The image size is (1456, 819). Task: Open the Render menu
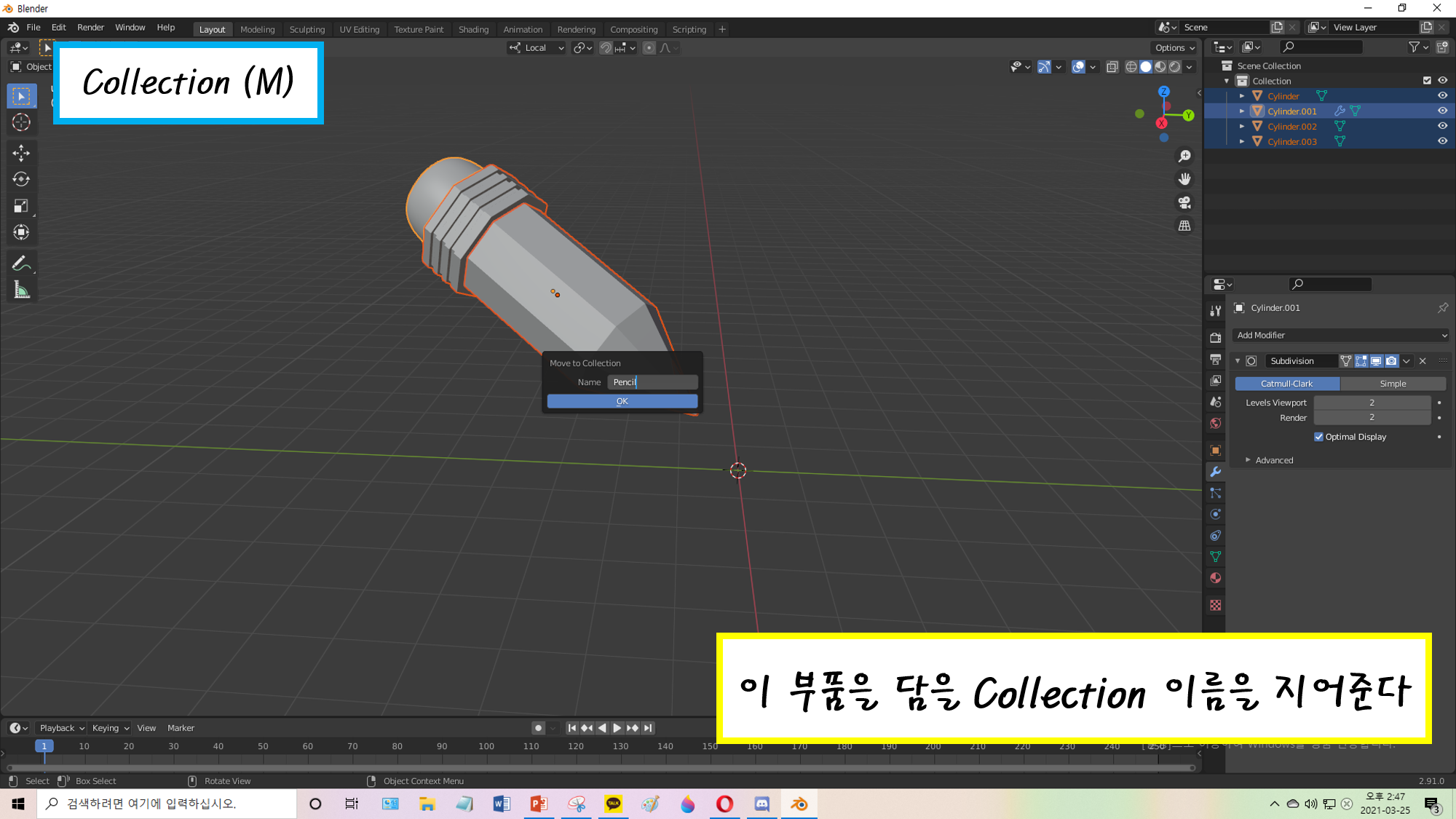(90, 27)
